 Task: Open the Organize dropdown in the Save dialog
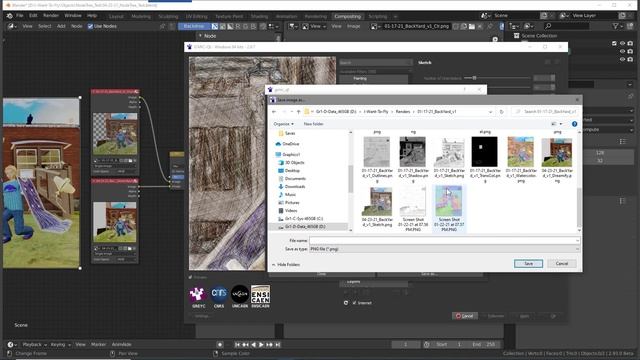click(284, 124)
